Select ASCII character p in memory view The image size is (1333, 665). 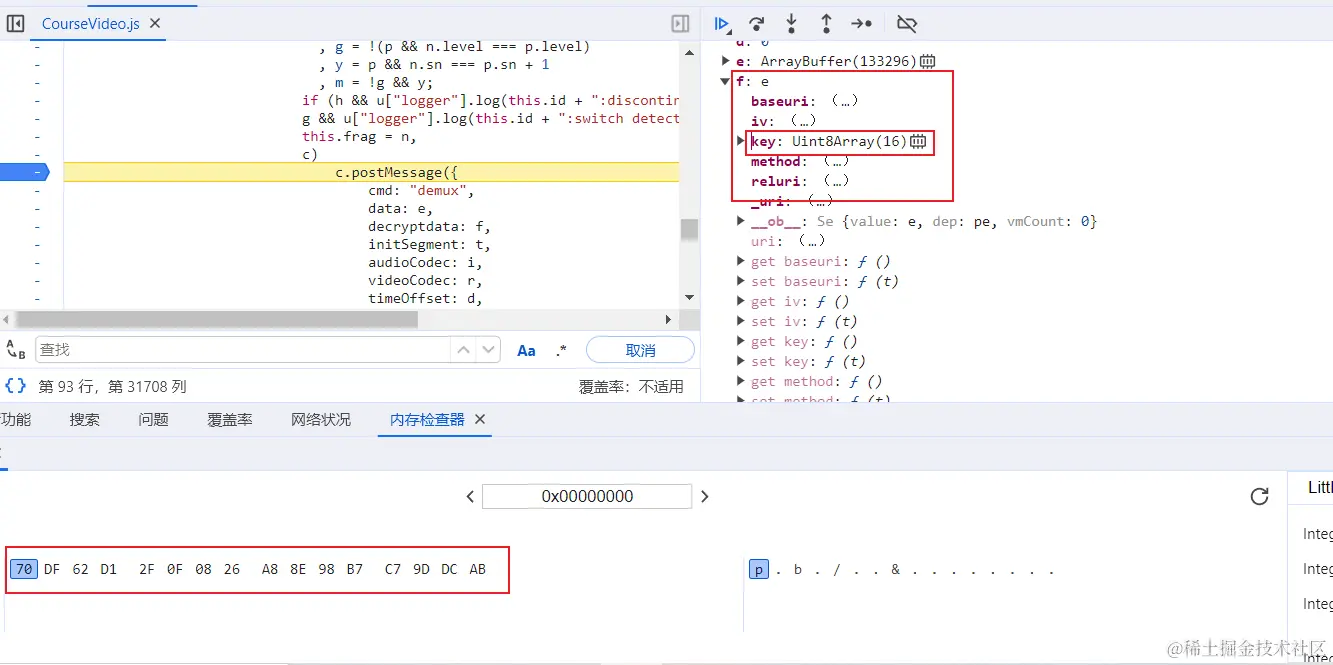pyautogui.click(x=759, y=569)
